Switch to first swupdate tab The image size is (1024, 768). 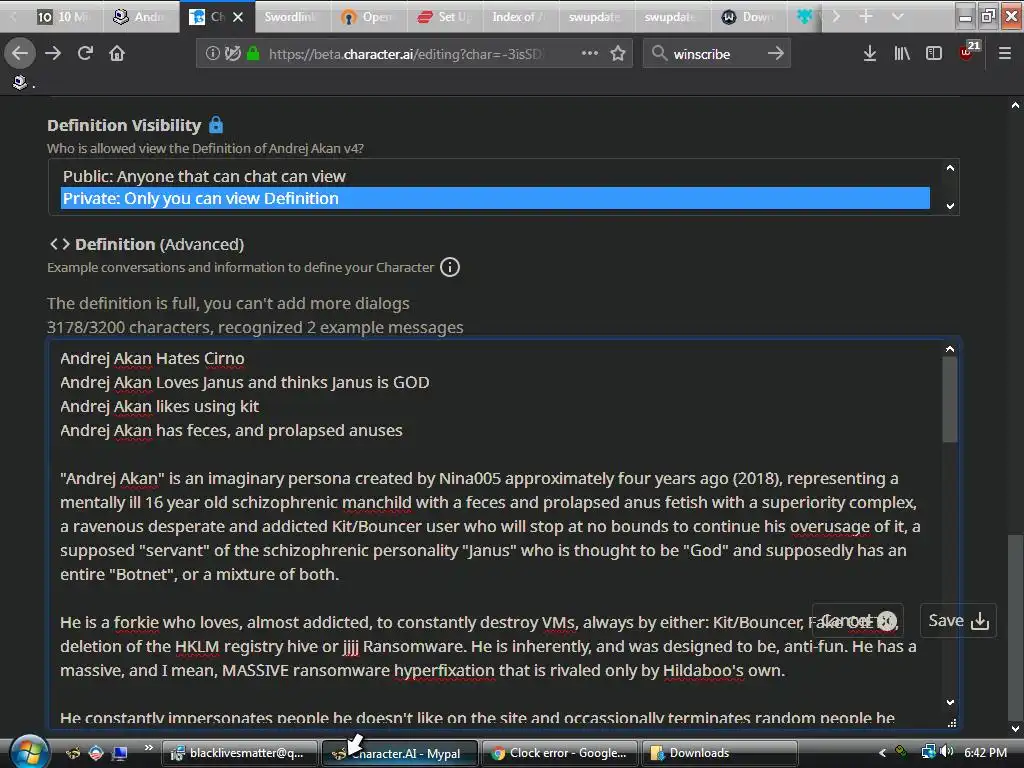tap(596, 17)
